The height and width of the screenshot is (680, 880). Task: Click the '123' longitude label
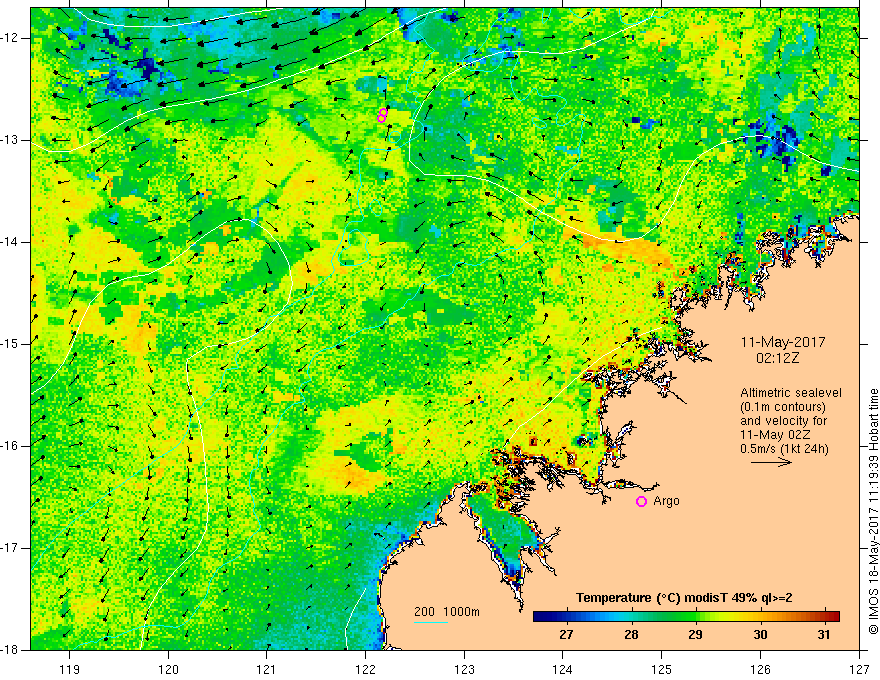click(464, 669)
